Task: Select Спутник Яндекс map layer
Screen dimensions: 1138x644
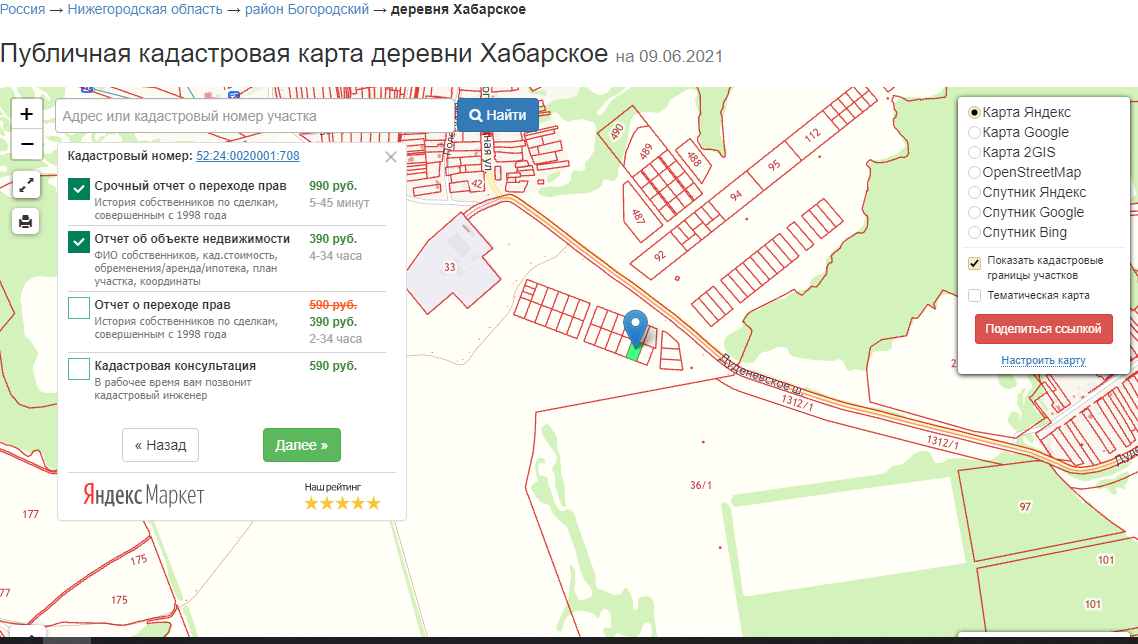Action: pyautogui.click(x=975, y=192)
